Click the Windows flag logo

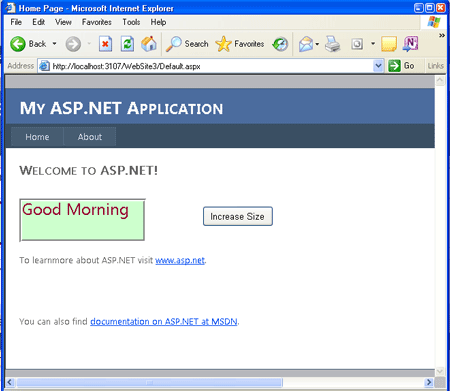434,22
